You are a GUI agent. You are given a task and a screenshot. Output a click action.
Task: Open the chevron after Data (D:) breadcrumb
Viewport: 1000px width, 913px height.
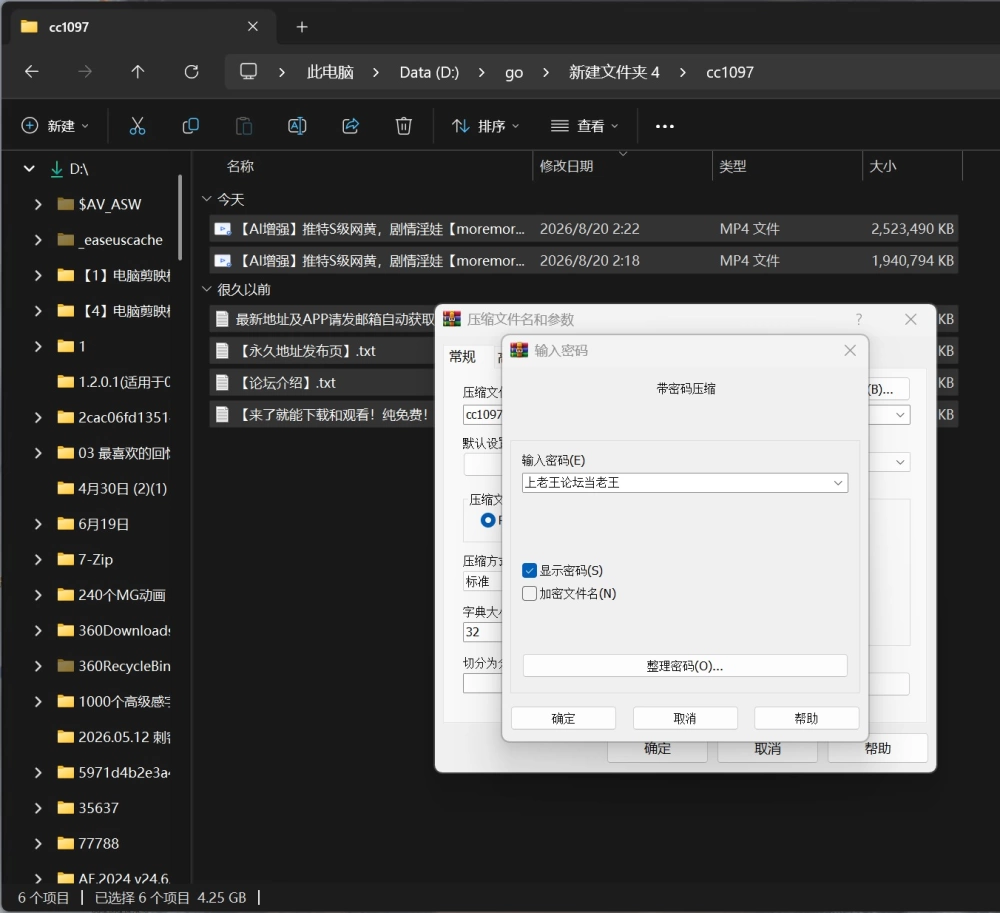(x=482, y=72)
